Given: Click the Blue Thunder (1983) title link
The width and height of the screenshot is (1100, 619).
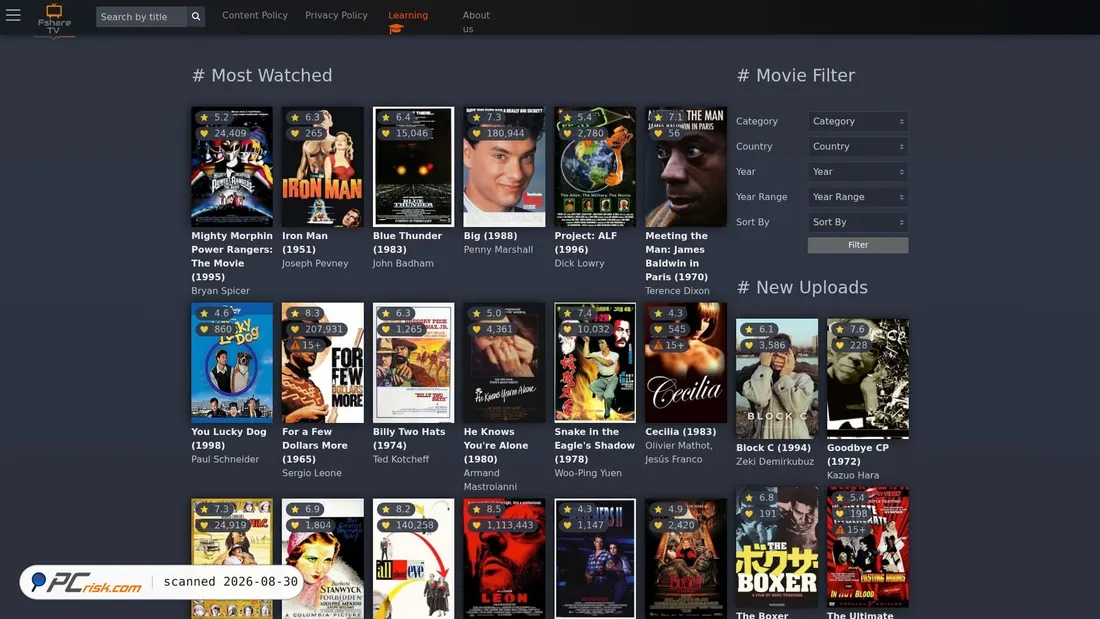Looking at the screenshot, I should (407, 243).
